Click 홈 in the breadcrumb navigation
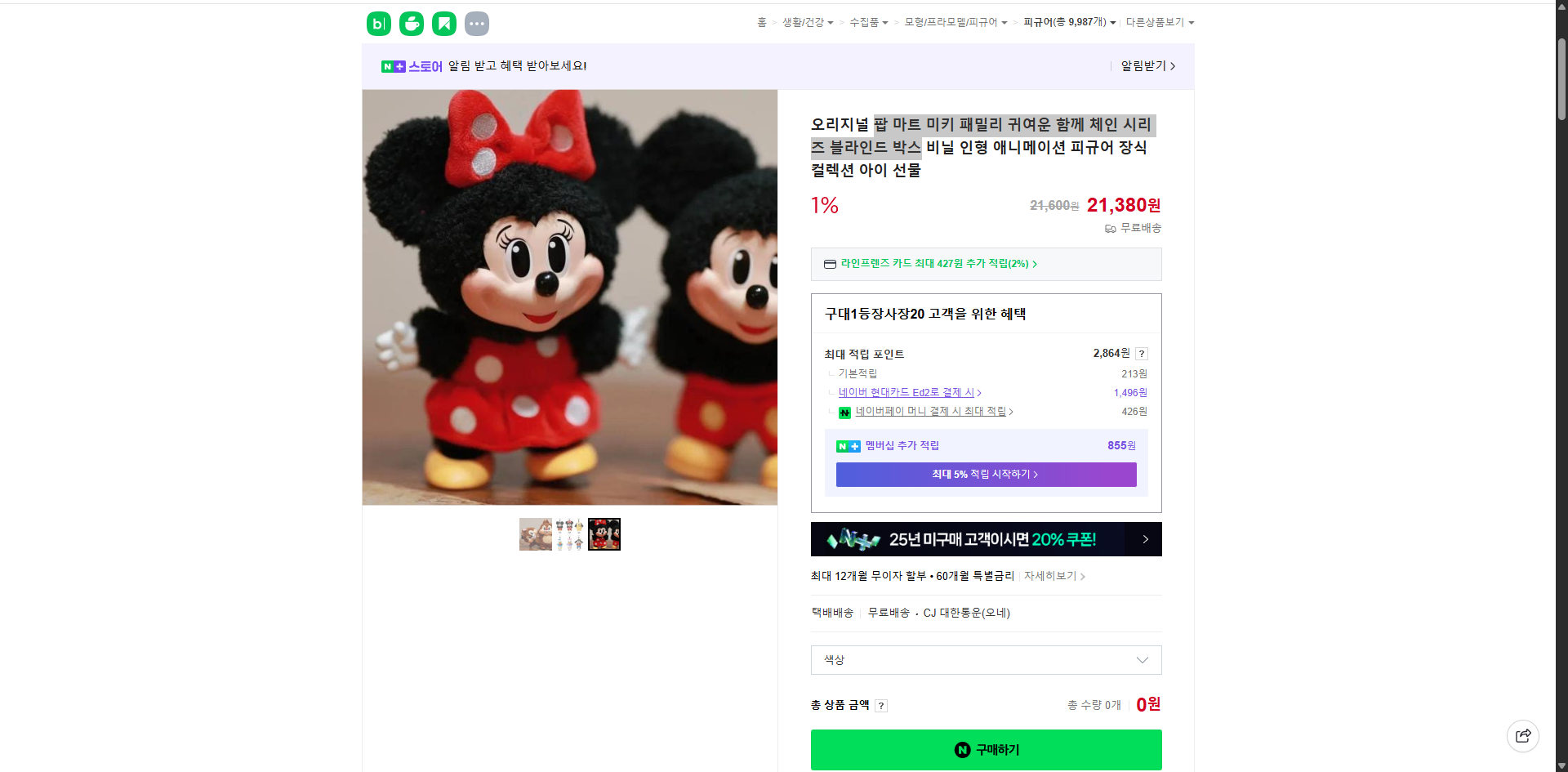The image size is (1568, 772). coord(762,22)
